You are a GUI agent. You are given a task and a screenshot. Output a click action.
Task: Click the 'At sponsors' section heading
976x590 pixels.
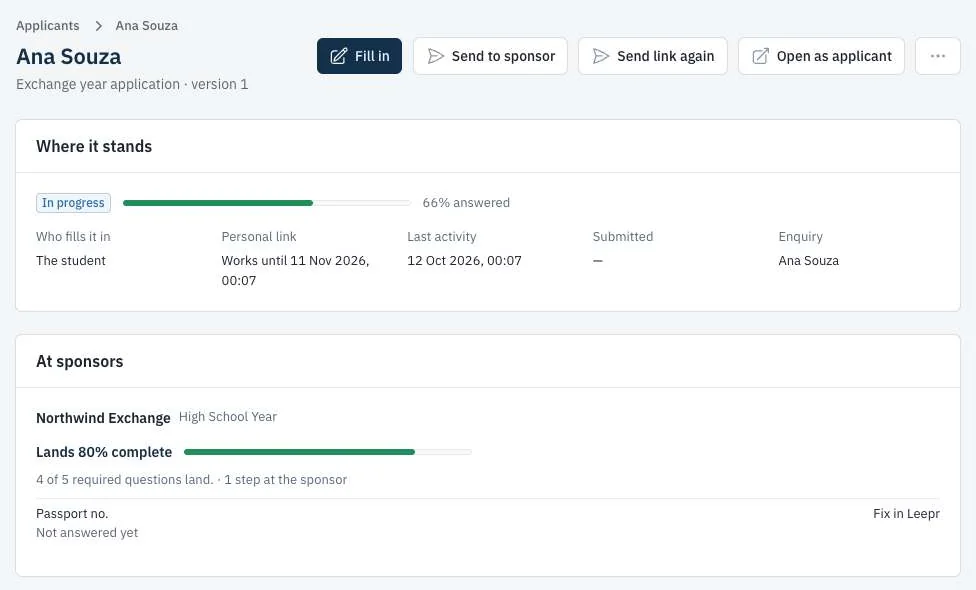[x=80, y=362]
